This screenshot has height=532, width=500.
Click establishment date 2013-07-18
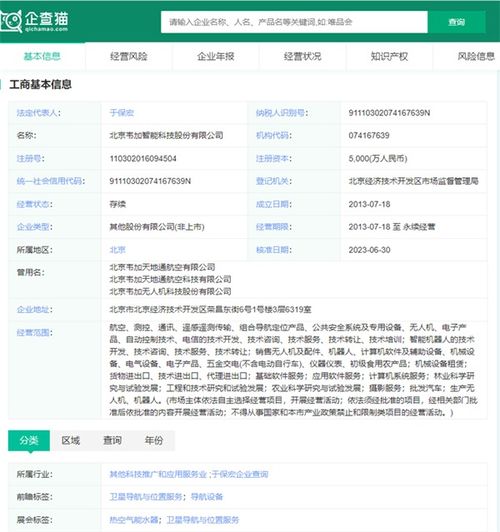coord(369,204)
